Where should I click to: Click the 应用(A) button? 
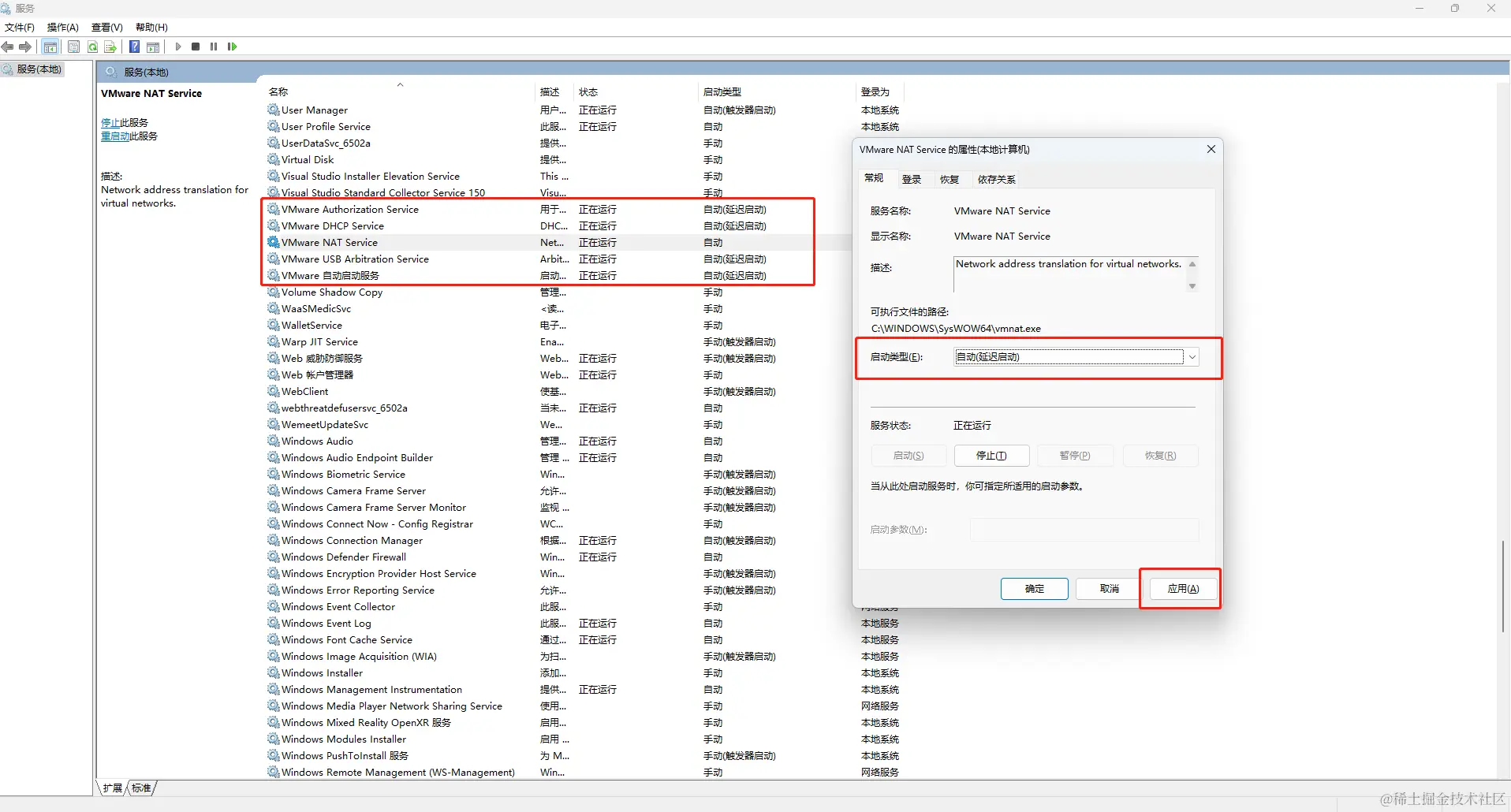(1183, 589)
